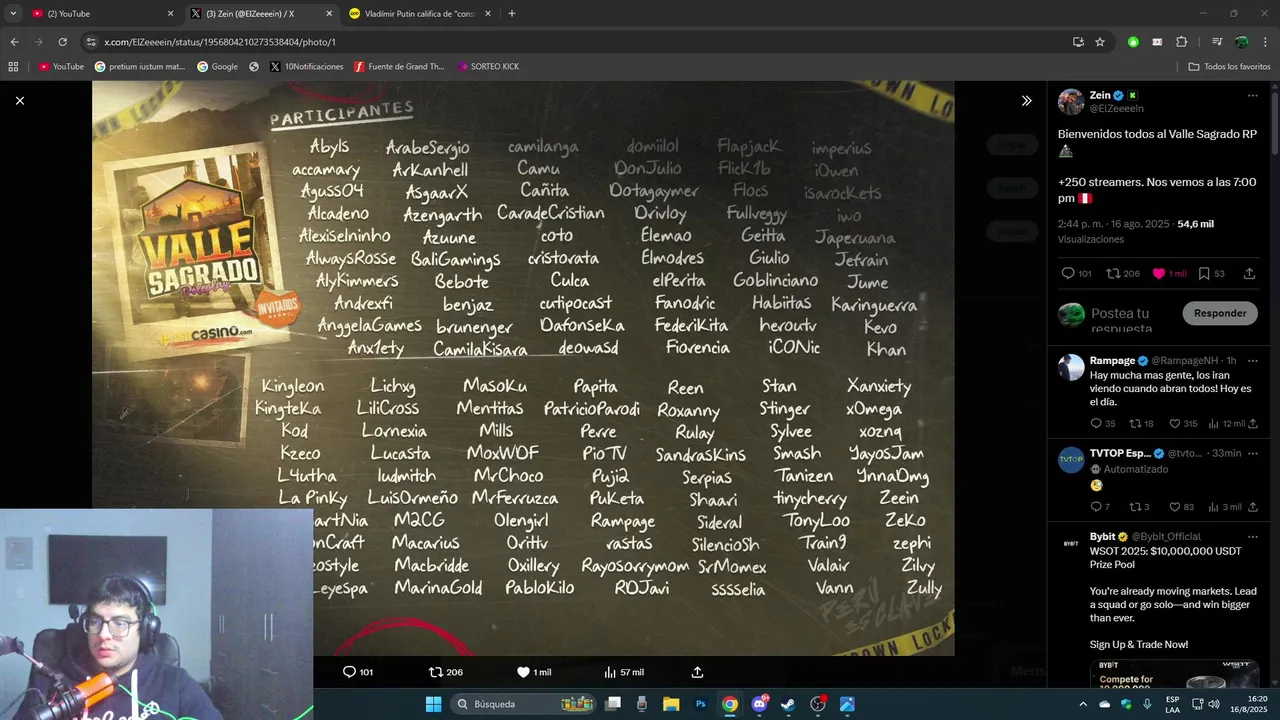Screen dimensions: 1280x720
Task: Open Rampage profile name link
Action: point(1112,360)
